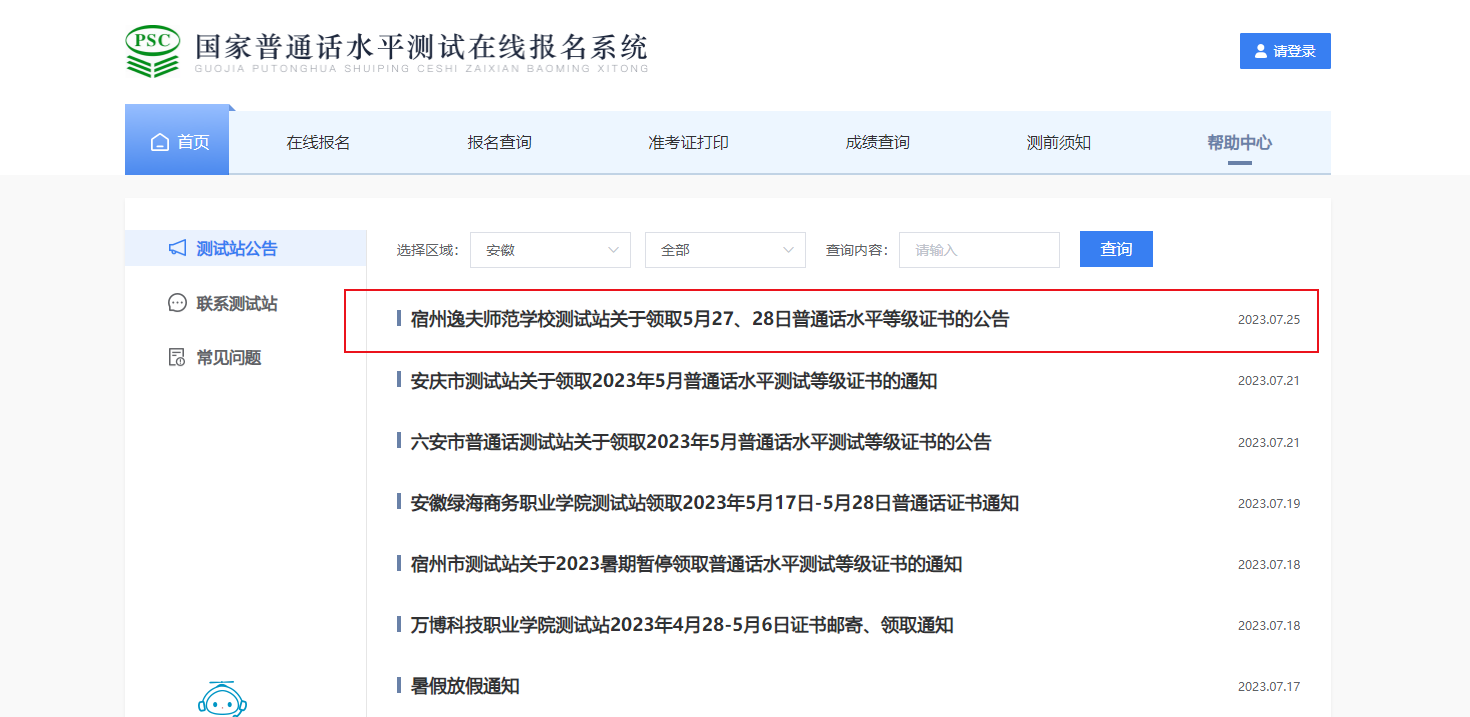Click chevron arrow of 安徽 dropdown
Viewport: 1470px width, 717px height.
(613, 250)
